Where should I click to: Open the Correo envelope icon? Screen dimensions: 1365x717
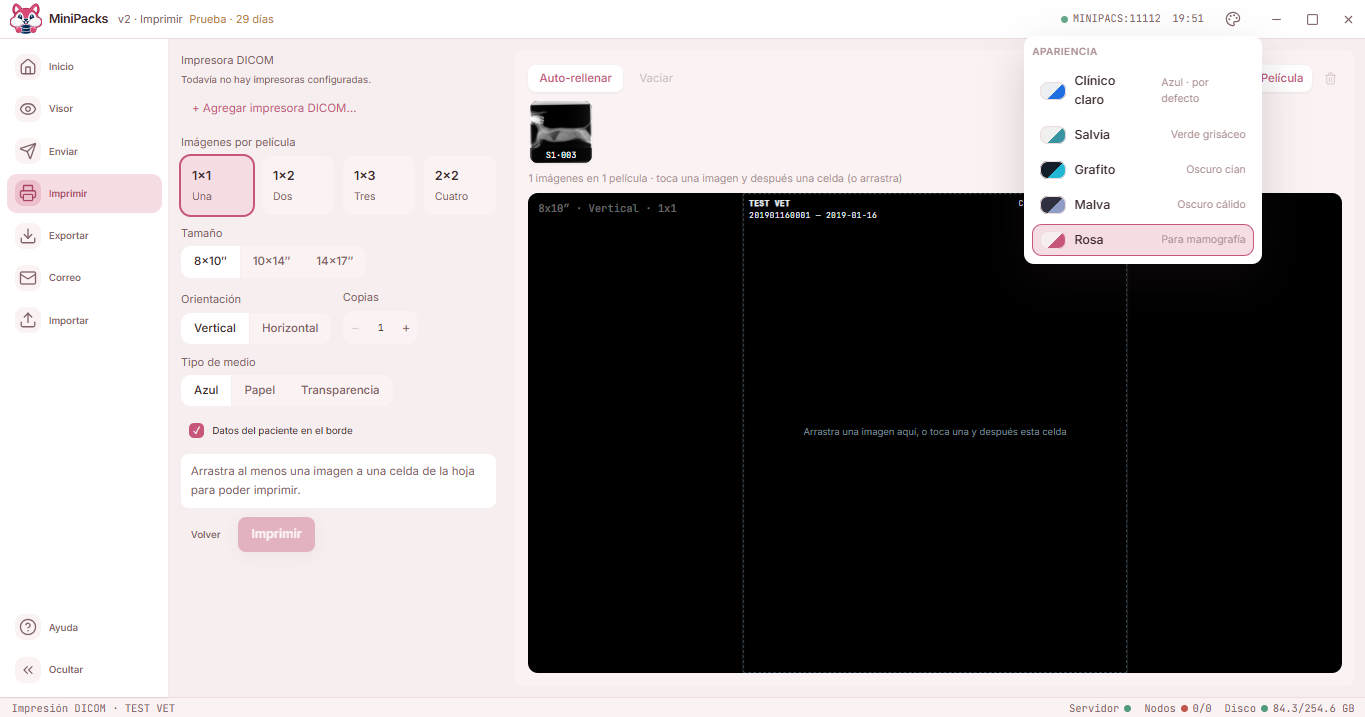point(28,278)
